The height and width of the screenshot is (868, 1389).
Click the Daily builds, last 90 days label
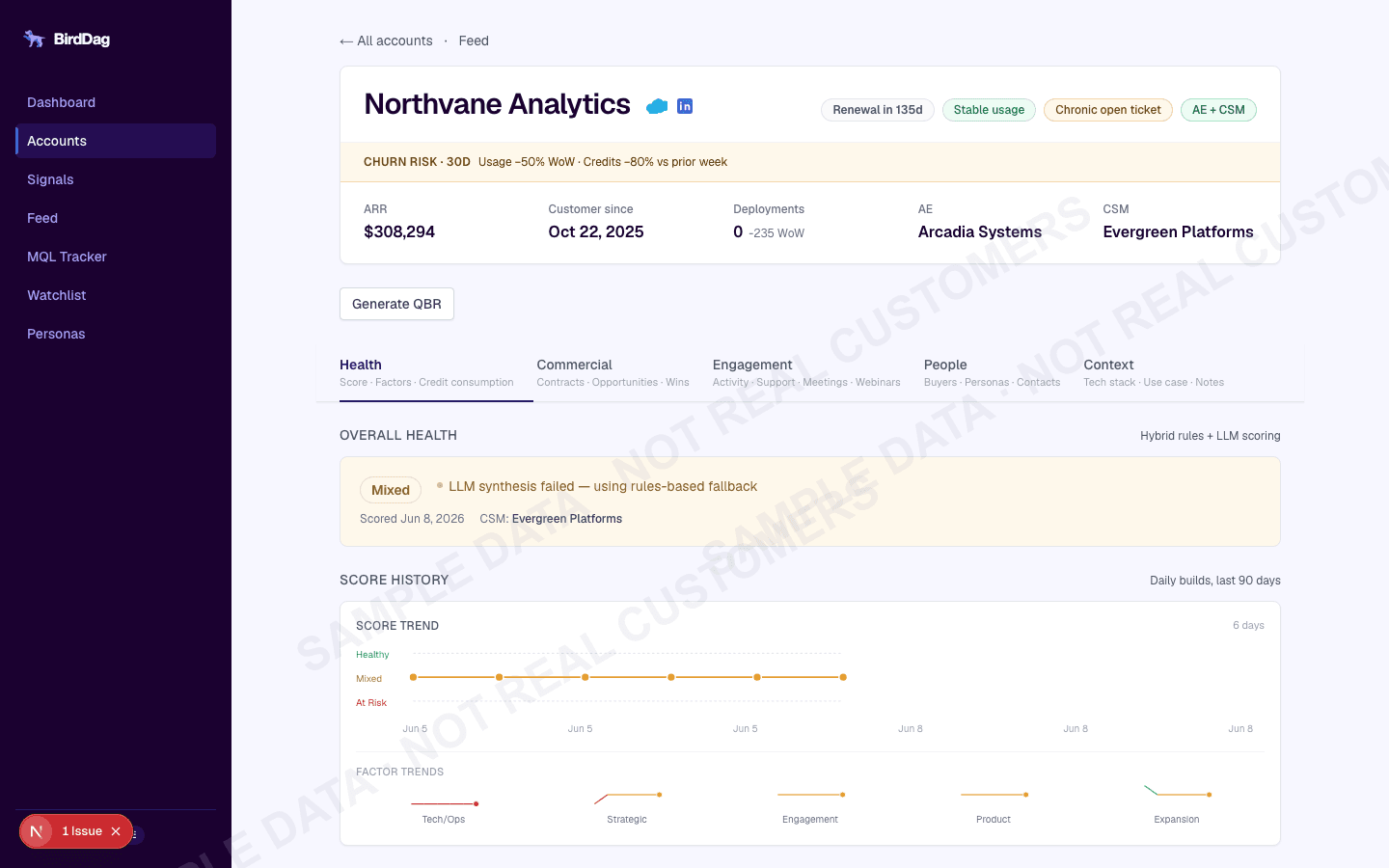click(1215, 581)
